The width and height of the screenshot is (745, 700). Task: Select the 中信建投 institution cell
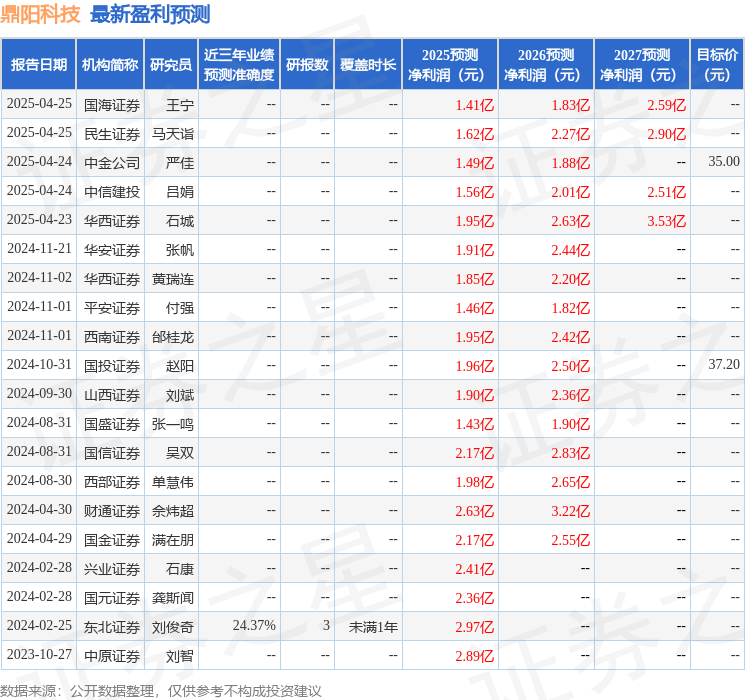click(112, 192)
